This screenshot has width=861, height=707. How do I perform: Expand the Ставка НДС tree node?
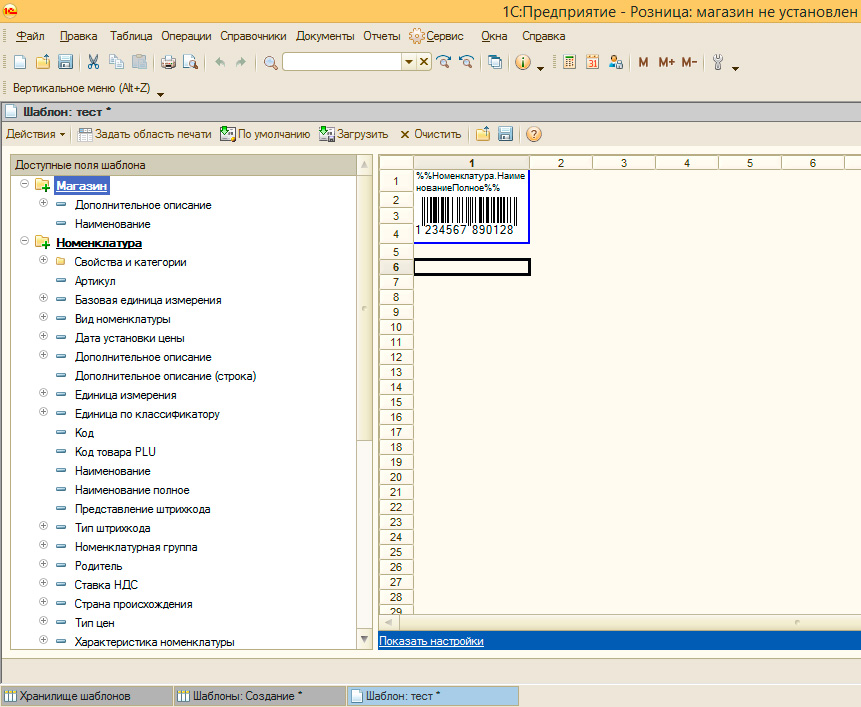(43, 584)
